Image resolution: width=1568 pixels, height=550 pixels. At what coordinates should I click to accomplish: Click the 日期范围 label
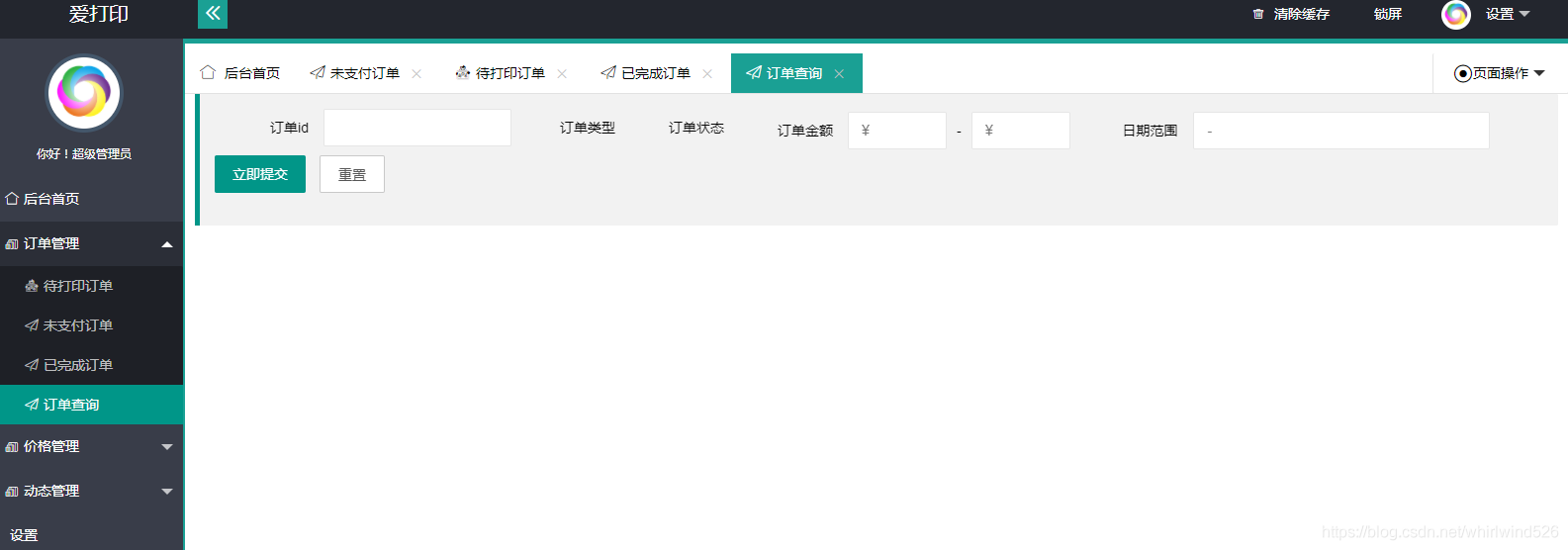tap(1151, 131)
